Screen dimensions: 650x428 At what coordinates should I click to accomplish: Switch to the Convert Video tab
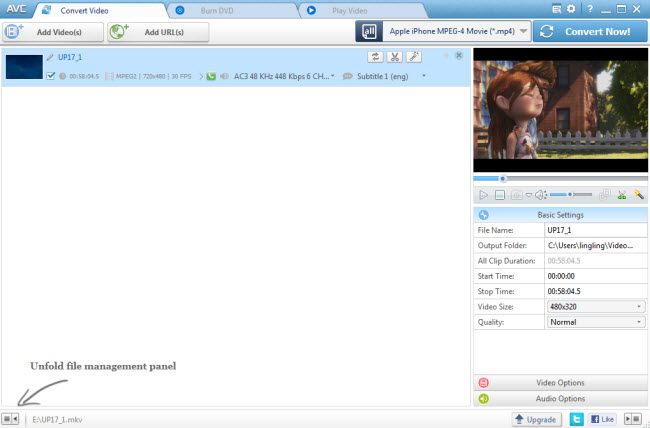point(99,10)
